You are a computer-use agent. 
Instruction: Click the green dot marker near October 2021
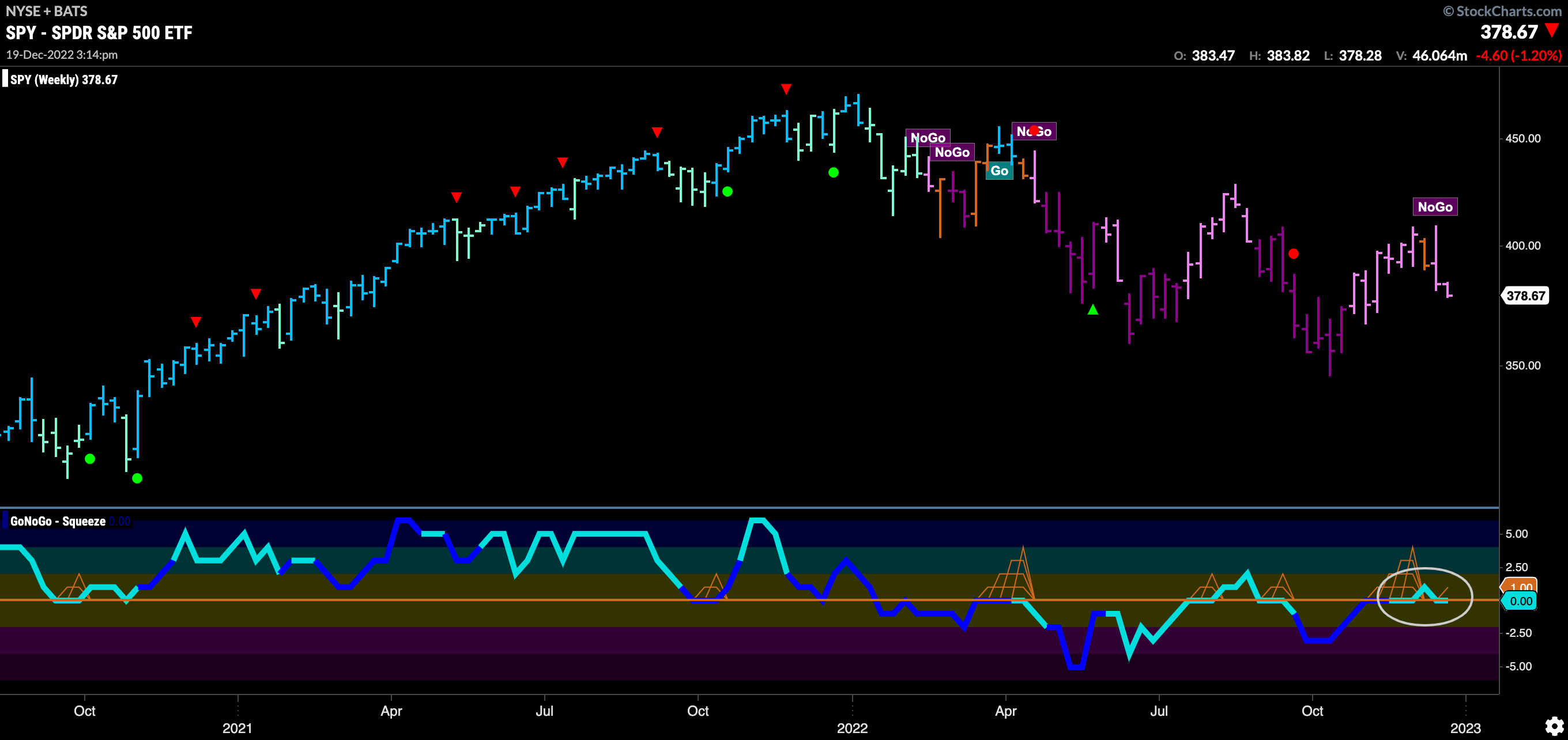pyautogui.click(x=728, y=192)
